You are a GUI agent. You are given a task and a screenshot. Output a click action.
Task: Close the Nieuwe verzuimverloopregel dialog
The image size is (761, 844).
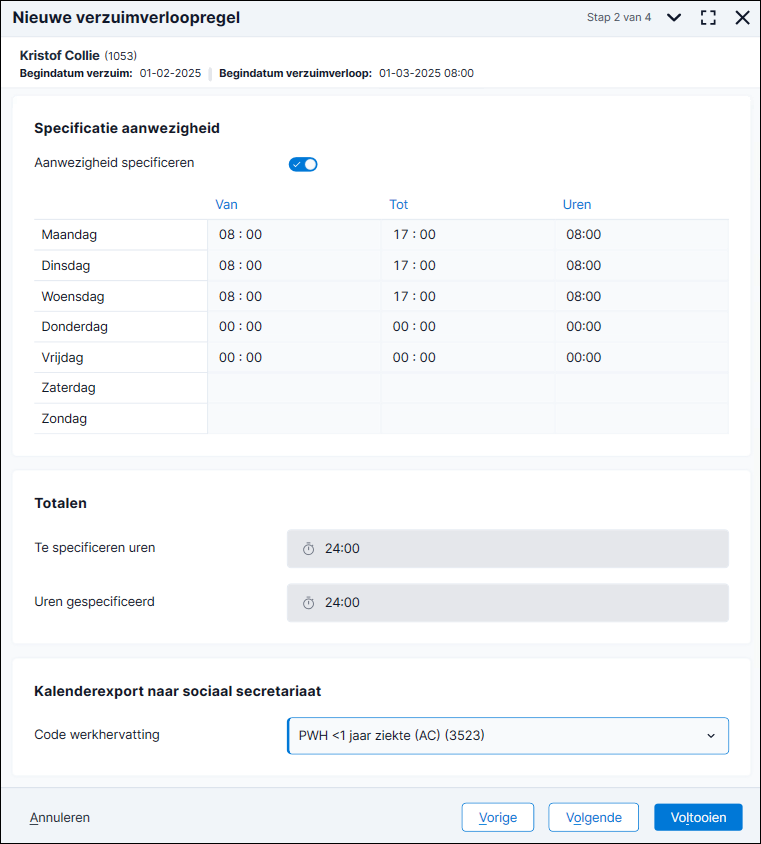742,18
